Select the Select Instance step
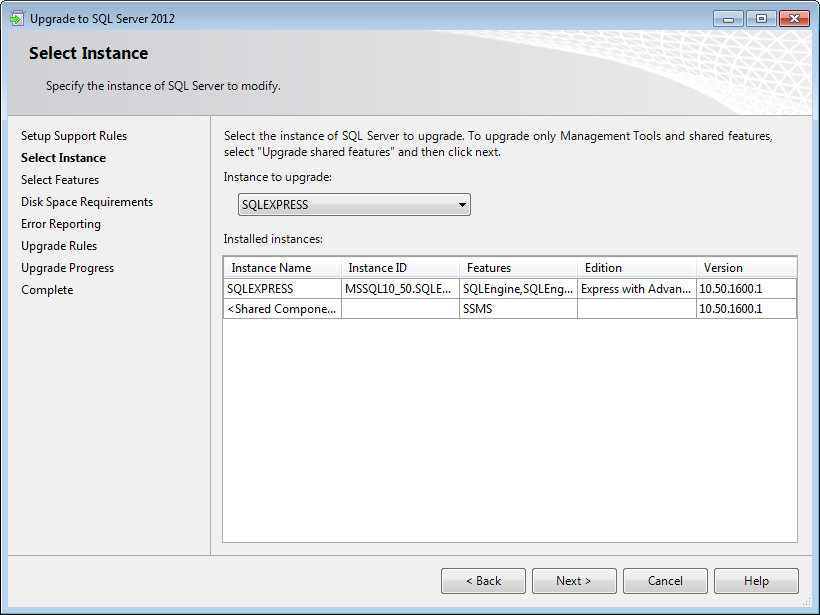 [x=63, y=158]
